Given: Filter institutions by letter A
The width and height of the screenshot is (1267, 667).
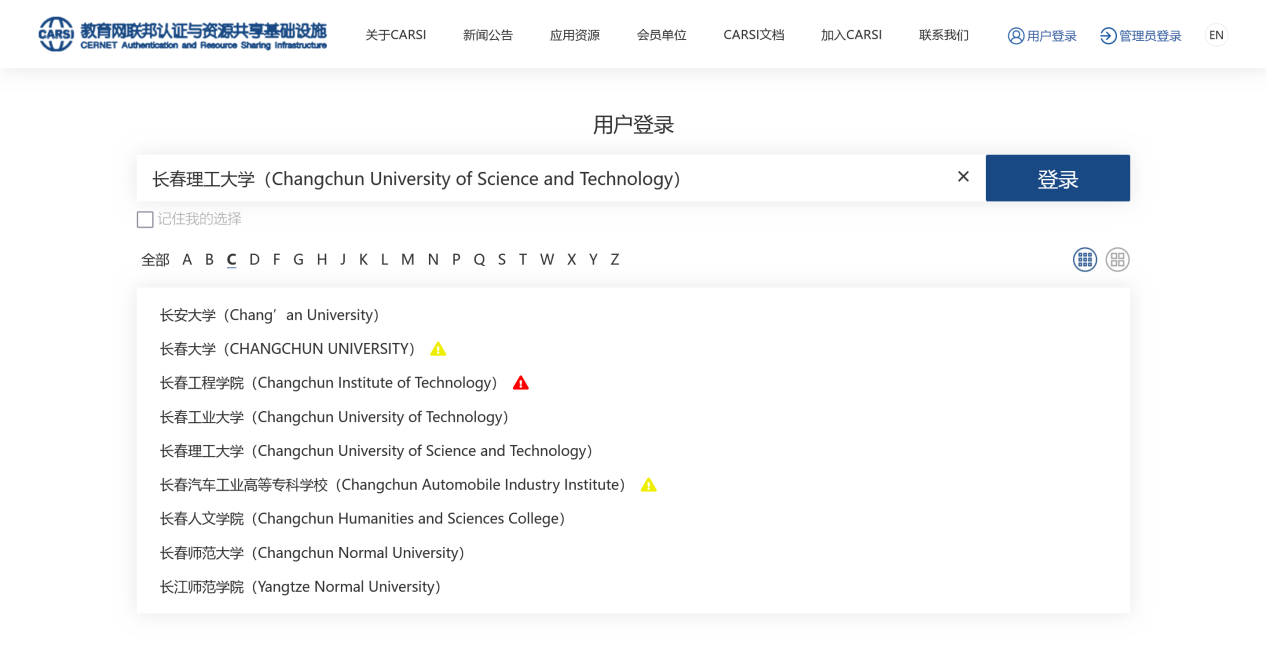Looking at the screenshot, I should click(187, 260).
